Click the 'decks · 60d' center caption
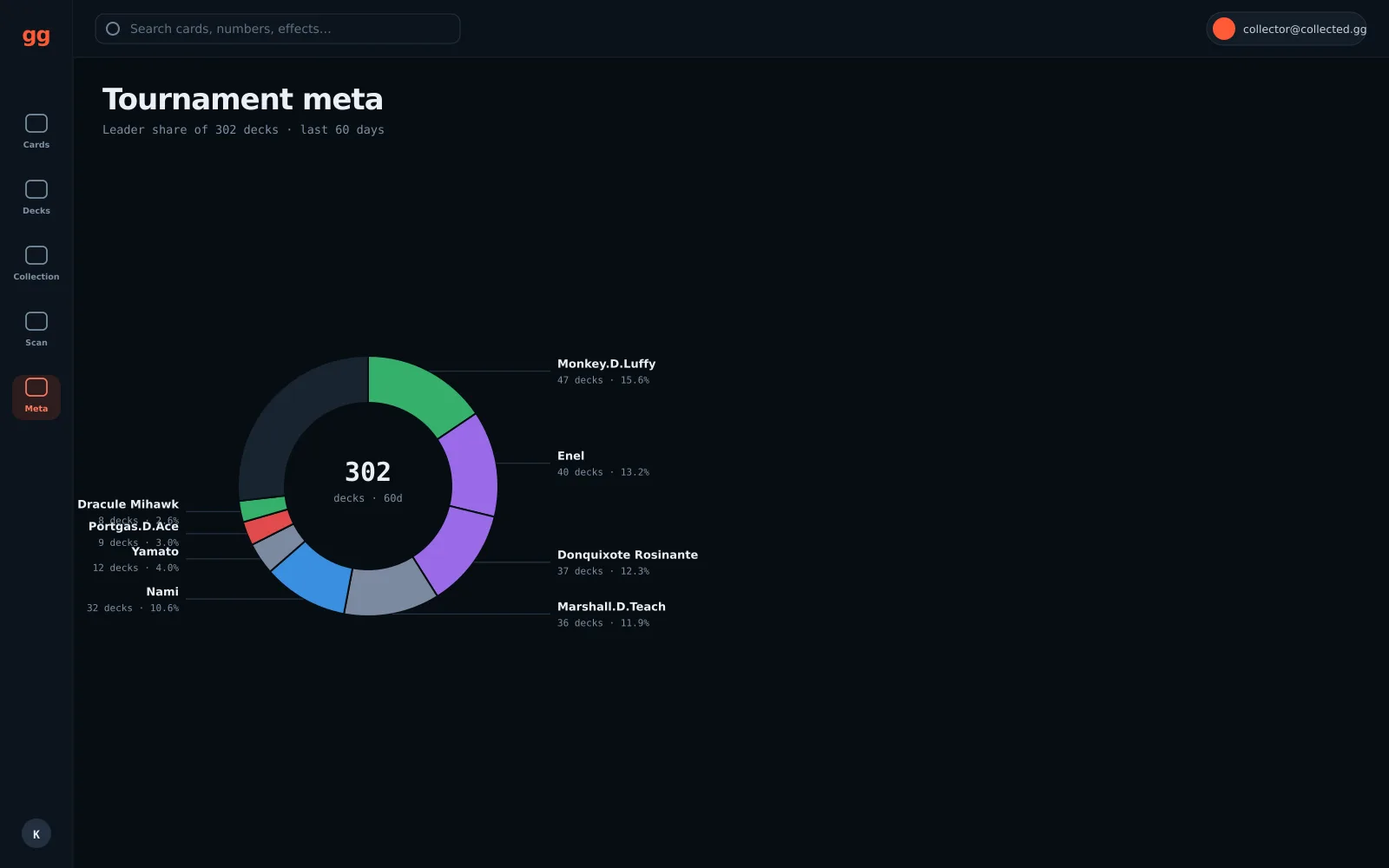The height and width of the screenshot is (868, 1389). pos(368,498)
